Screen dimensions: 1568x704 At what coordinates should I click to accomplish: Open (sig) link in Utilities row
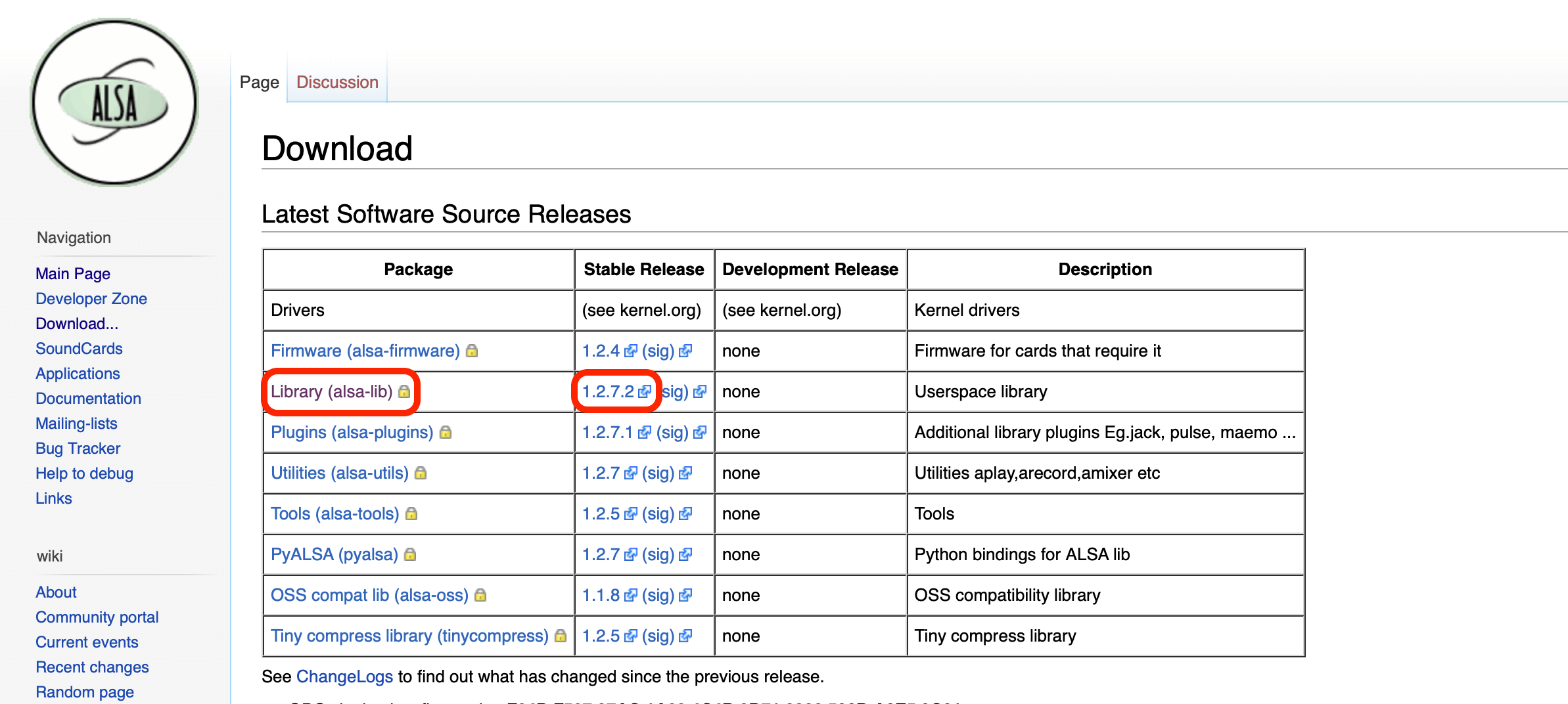(x=658, y=473)
